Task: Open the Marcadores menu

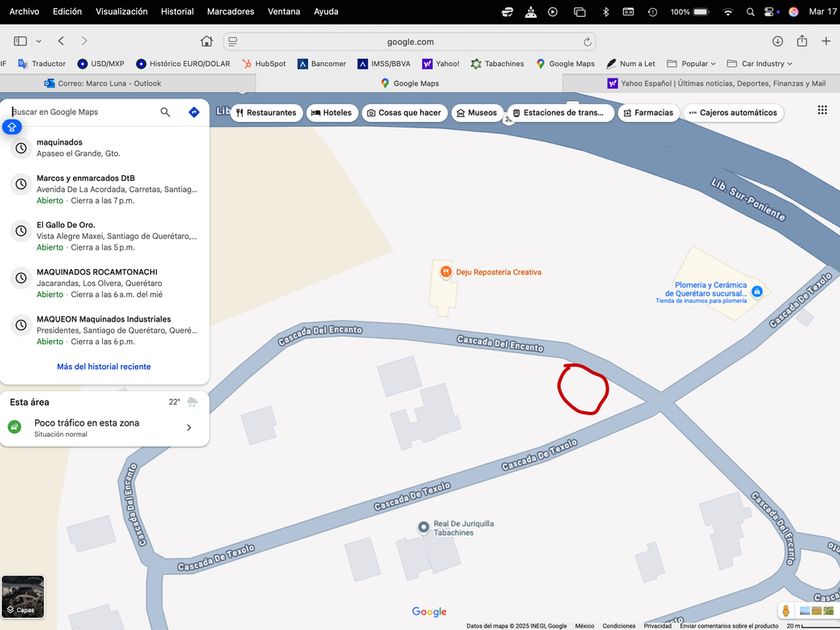Action: tap(231, 11)
